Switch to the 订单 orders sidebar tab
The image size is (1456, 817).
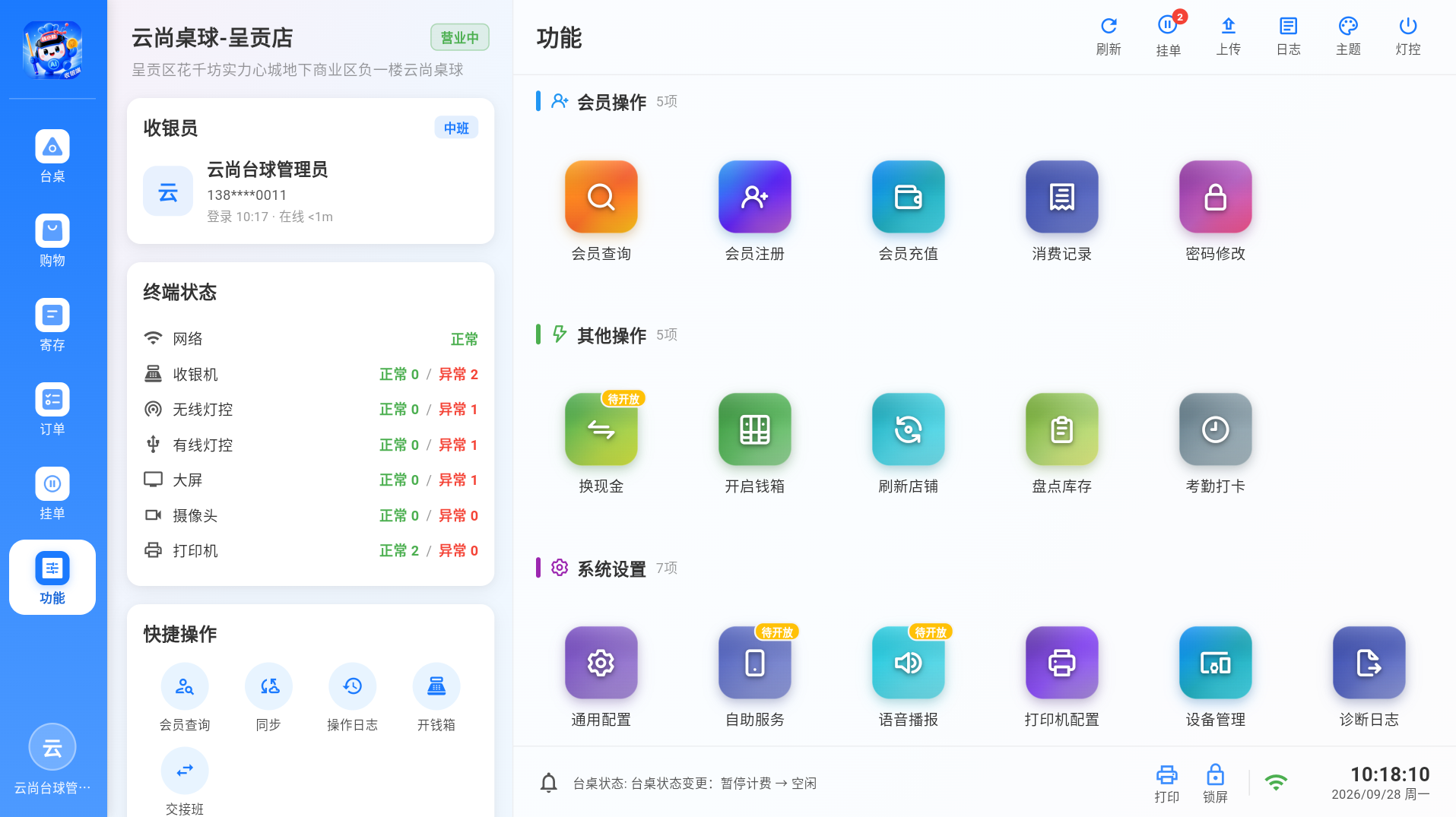tap(52, 409)
